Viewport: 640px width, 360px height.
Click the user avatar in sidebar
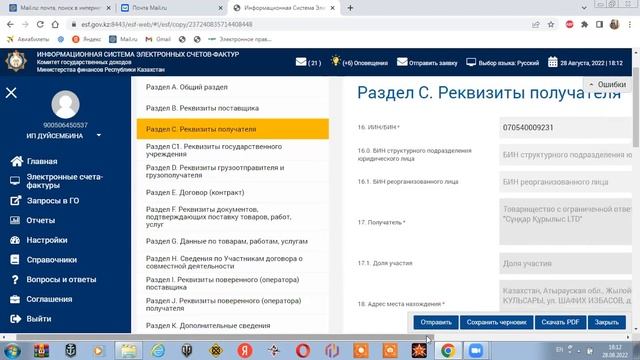click(65, 104)
